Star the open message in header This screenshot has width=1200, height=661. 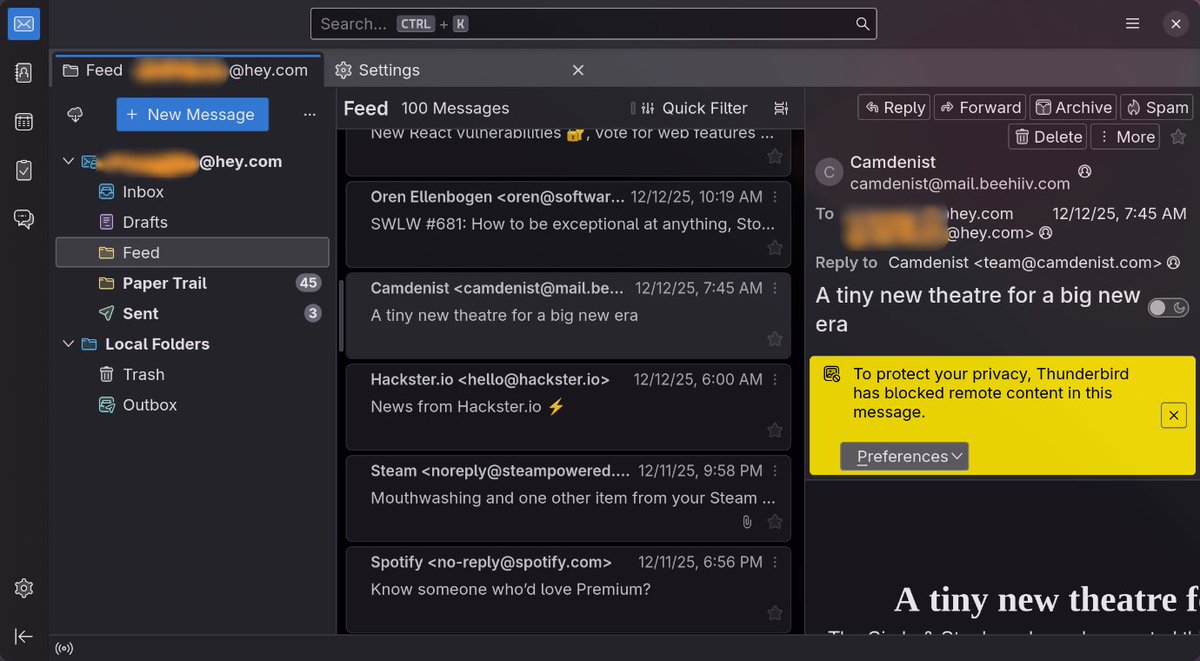click(1178, 137)
